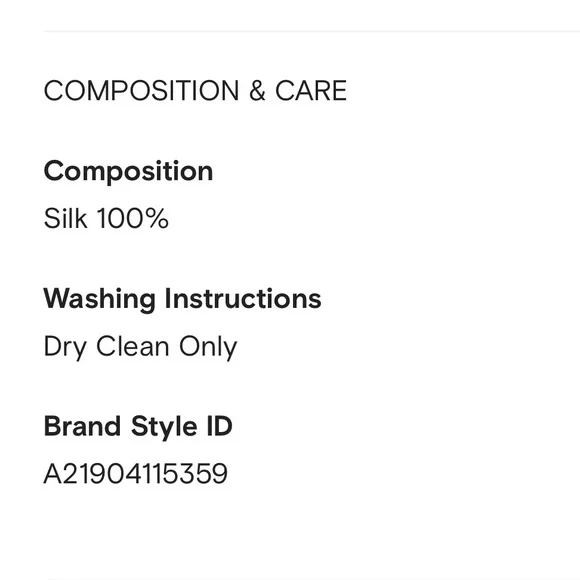Click the word Clean in the care text

click(x=133, y=346)
